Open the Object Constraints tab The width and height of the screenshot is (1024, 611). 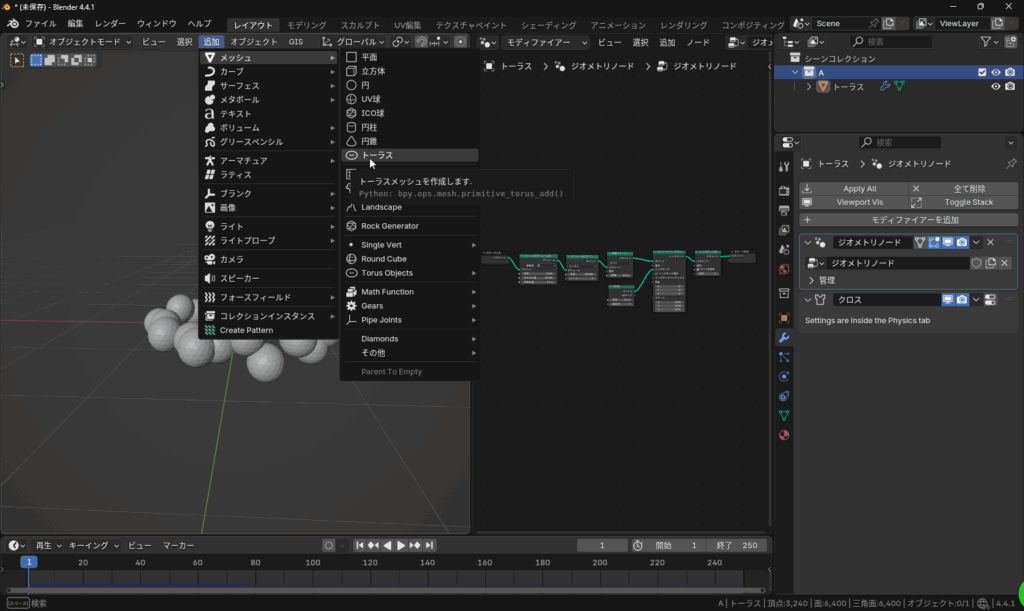pyautogui.click(x=784, y=396)
